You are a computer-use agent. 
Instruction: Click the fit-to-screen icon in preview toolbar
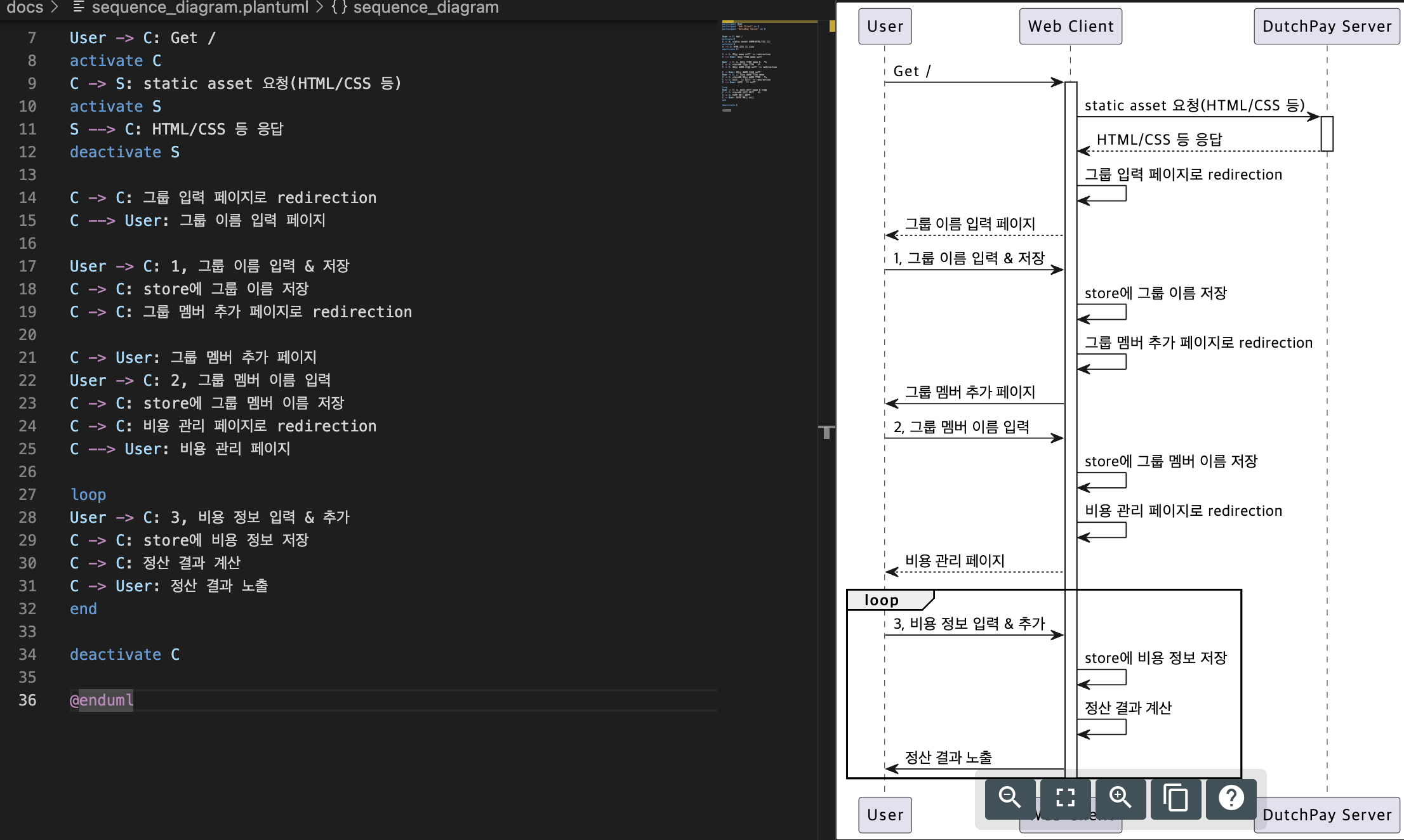[1065, 798]
